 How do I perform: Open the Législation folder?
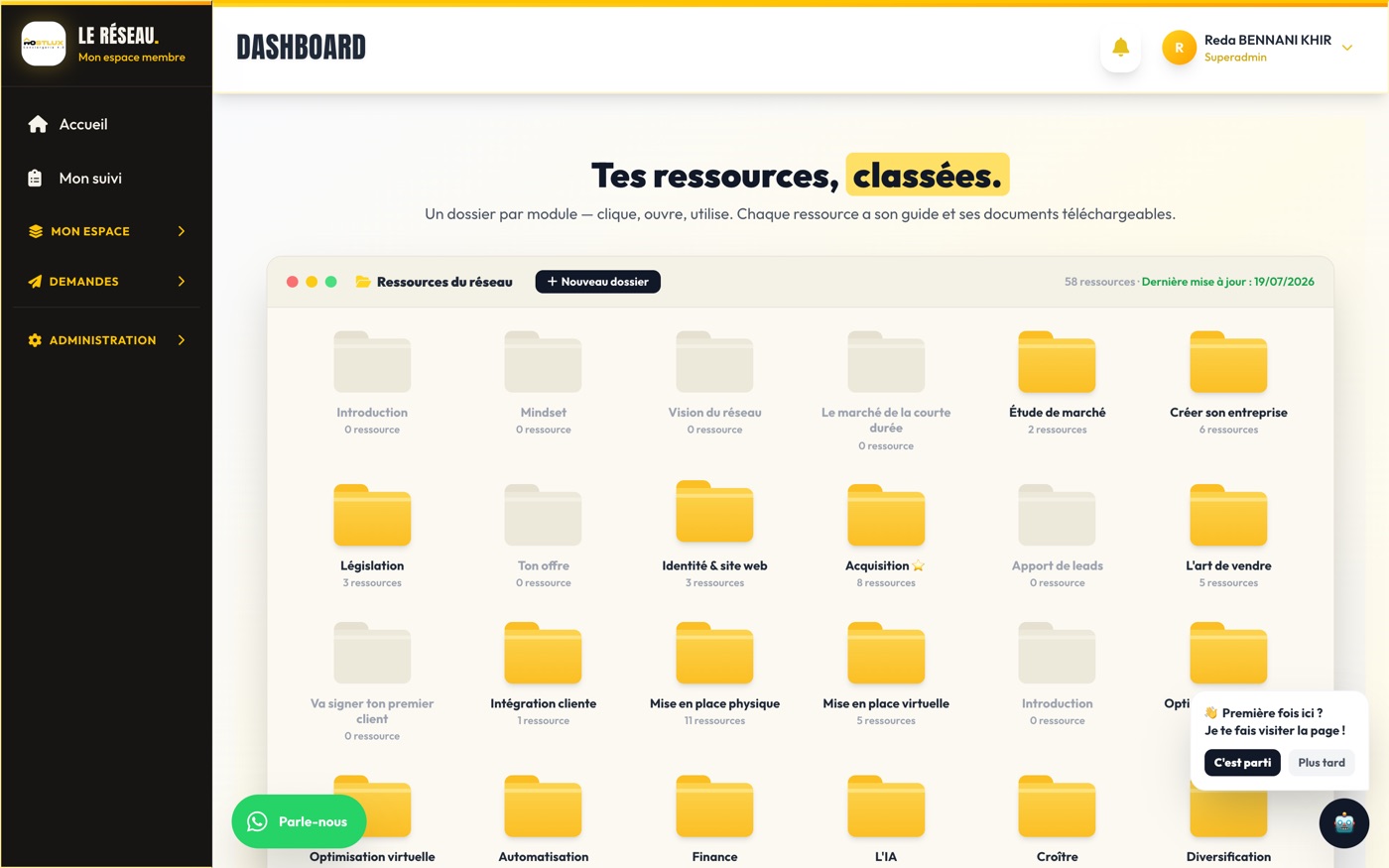coord(372,536)
